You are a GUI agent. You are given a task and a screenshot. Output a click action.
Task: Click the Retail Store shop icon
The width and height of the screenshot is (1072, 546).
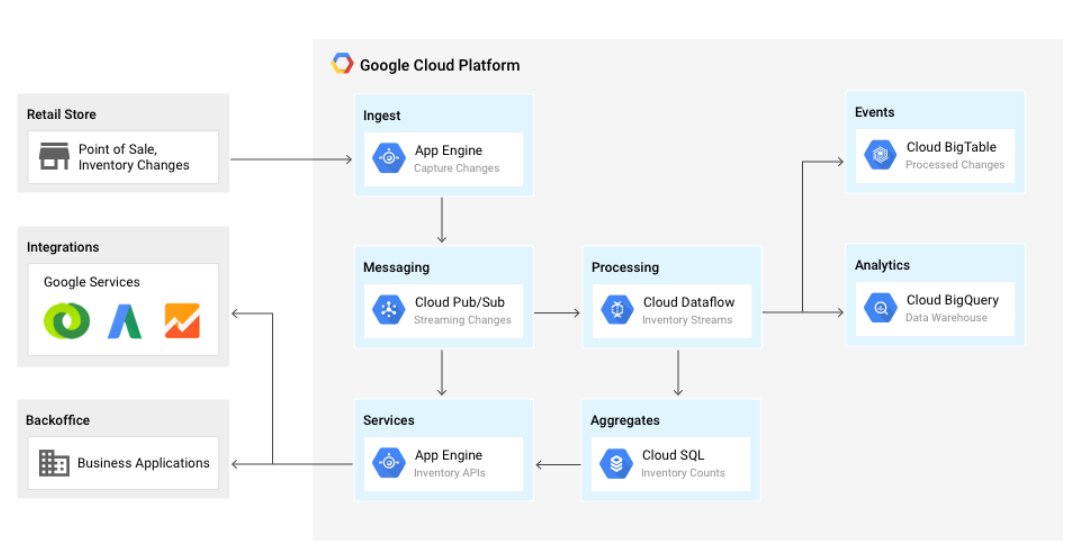pyautogui.click(x=53, y=157)
